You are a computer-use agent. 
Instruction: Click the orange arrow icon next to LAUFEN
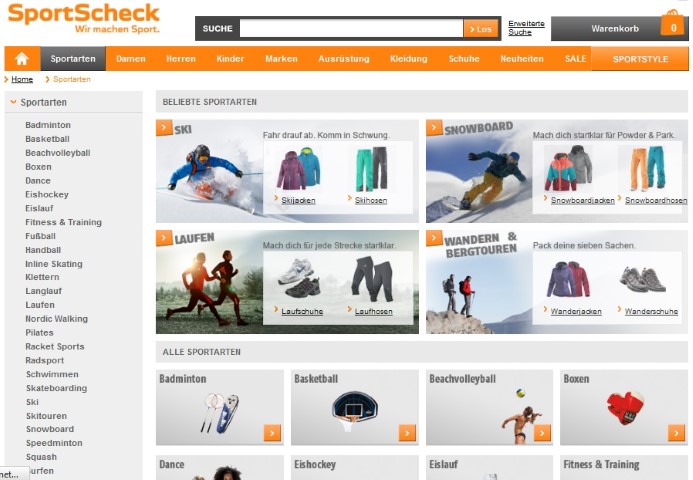(x=164, y=238)
